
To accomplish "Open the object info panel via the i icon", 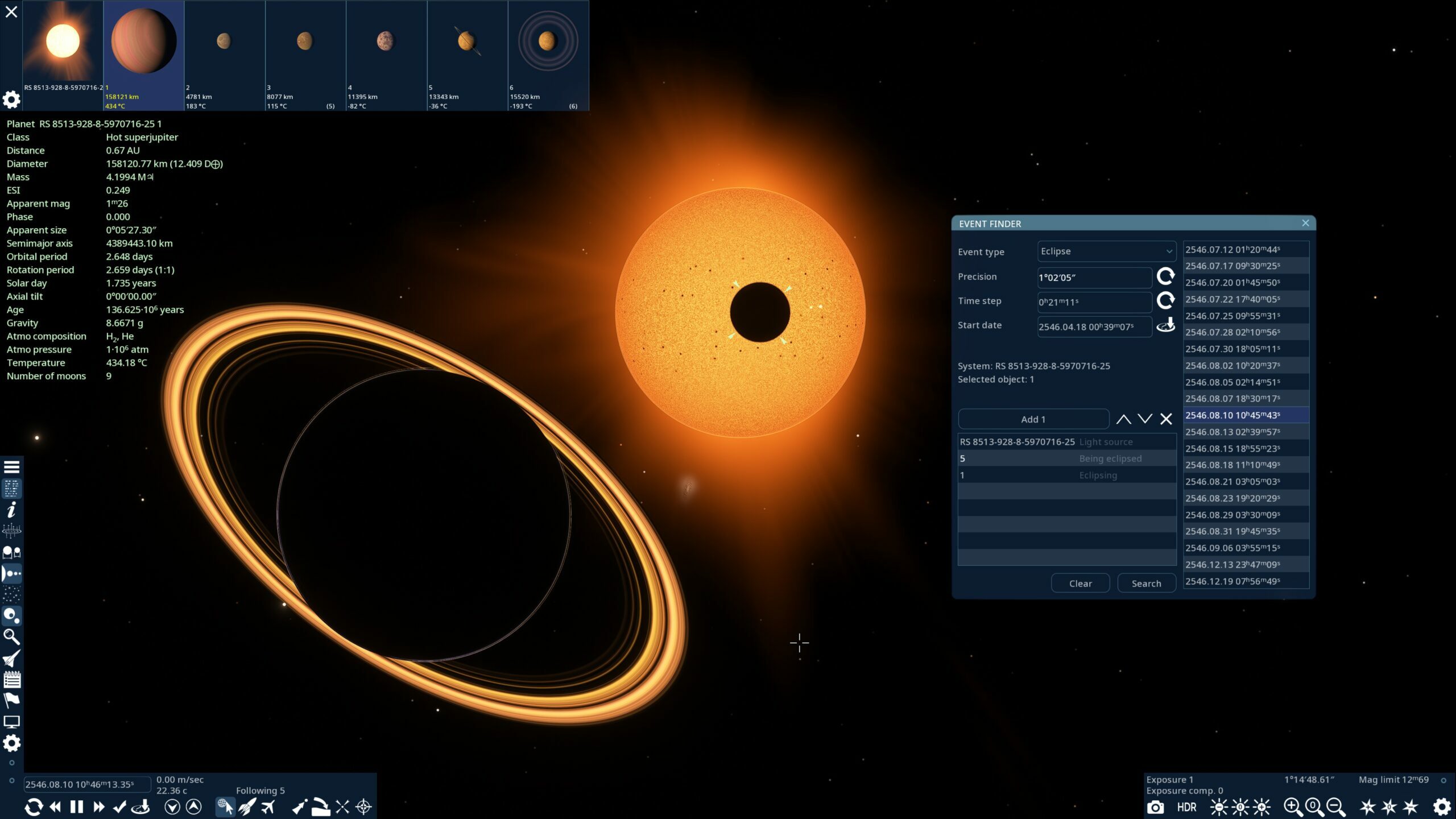I will 12,511.
